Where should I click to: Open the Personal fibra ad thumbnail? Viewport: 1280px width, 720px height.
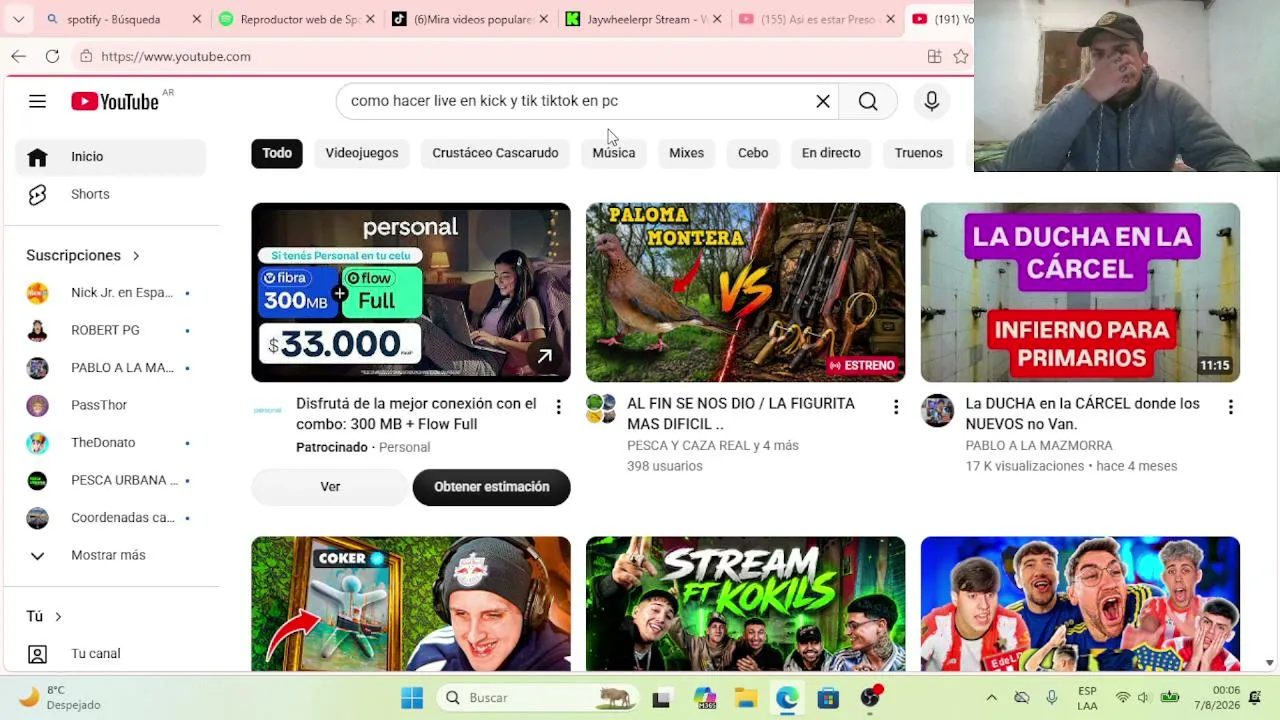[411, 292]
